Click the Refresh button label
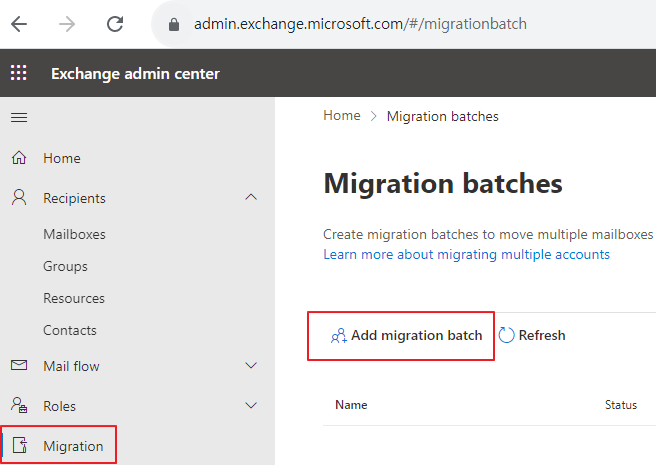Image resolution: width=656 pixels, height=465 pixels. pos(542,335)
